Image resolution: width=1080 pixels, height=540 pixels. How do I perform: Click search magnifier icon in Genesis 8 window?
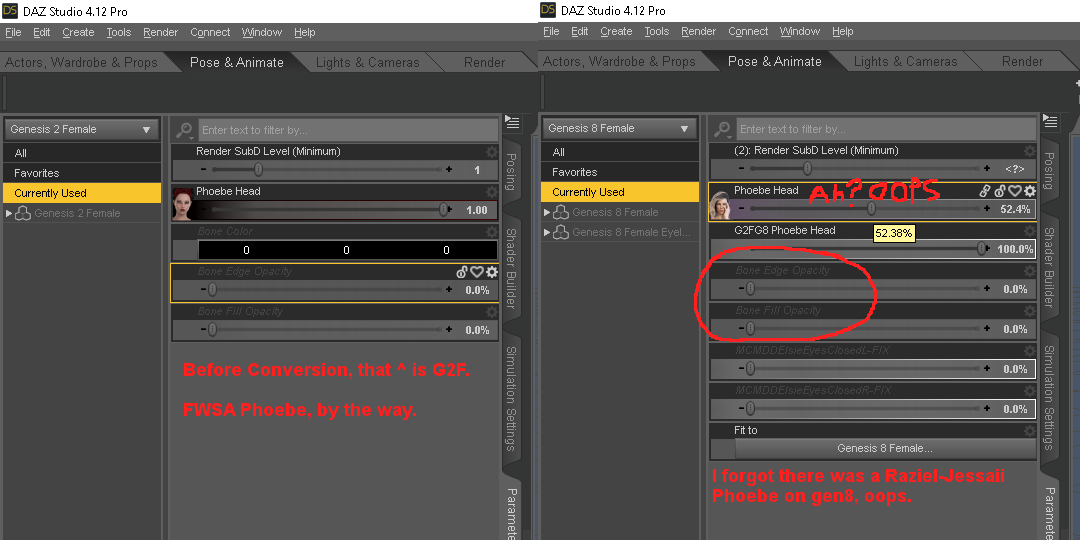[x=722, y=129]
